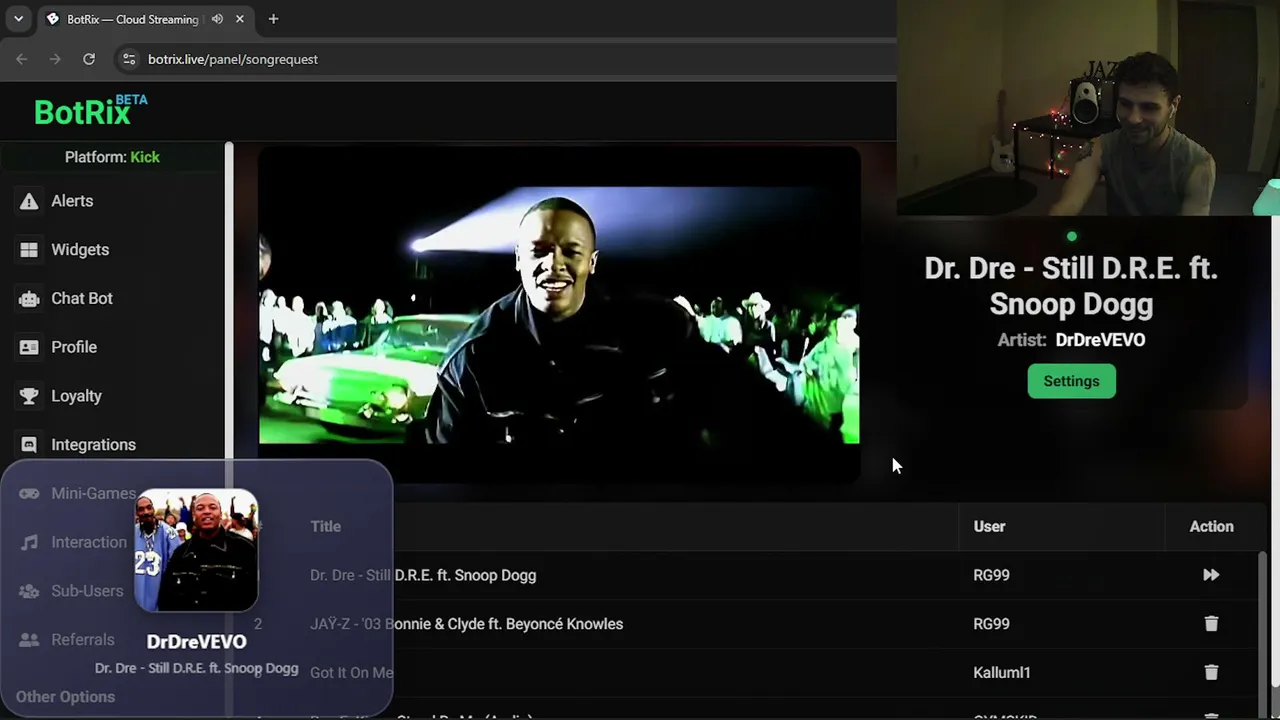Screen dimensions: 1280x720
Task: Open the tab search dropdown
Action: coord(18,19)
